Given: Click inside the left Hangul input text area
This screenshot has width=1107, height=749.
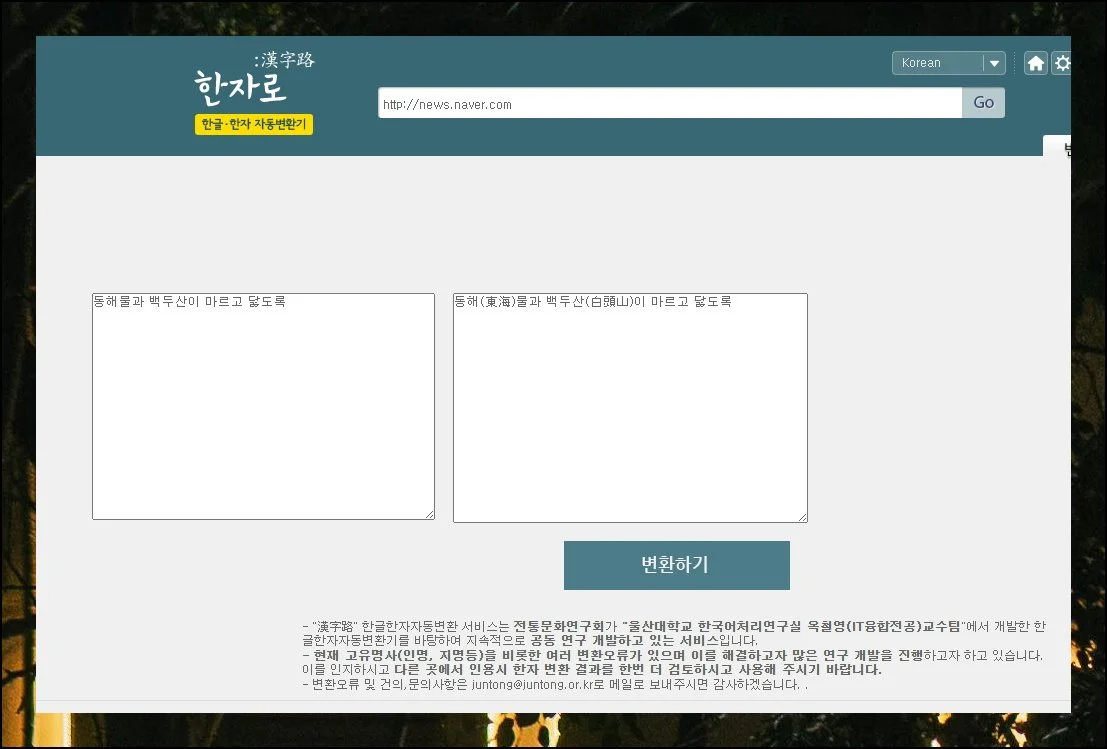Looking at the screenshot, I should point(263,420).
